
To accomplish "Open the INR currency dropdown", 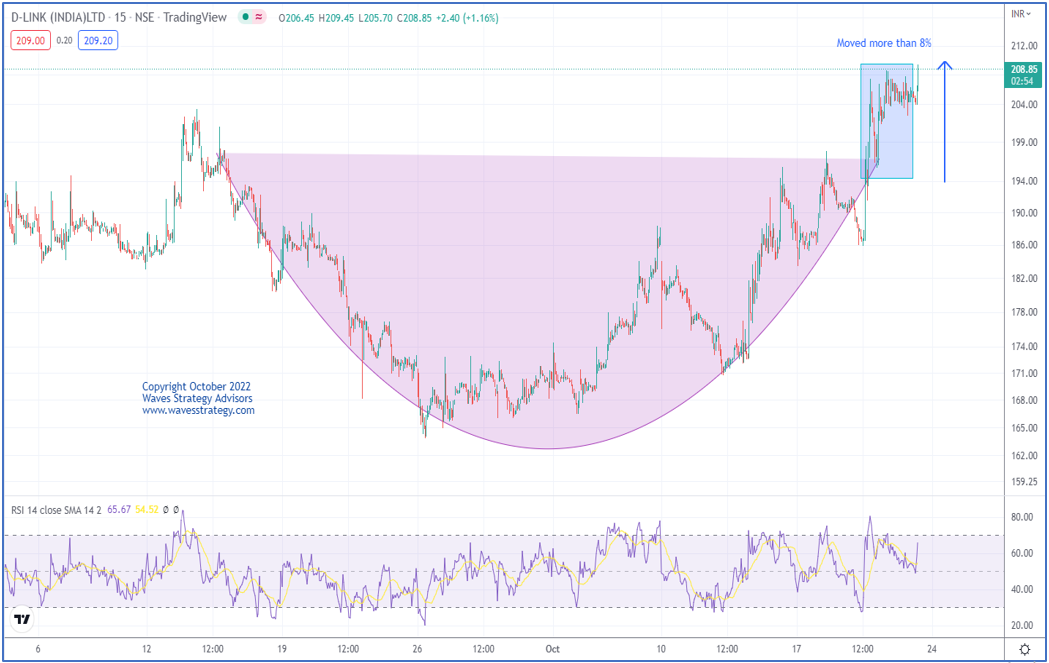I will coord(1021,14).
